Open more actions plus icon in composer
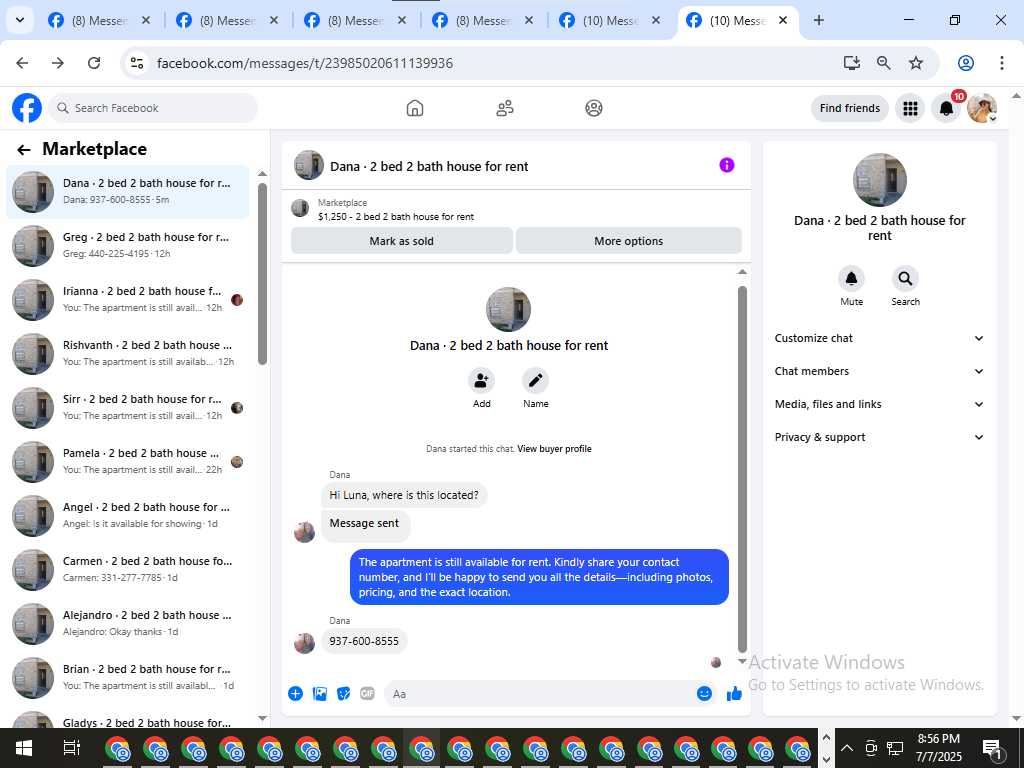Viewport: 1024px width, 768px height. pos(295,694)
